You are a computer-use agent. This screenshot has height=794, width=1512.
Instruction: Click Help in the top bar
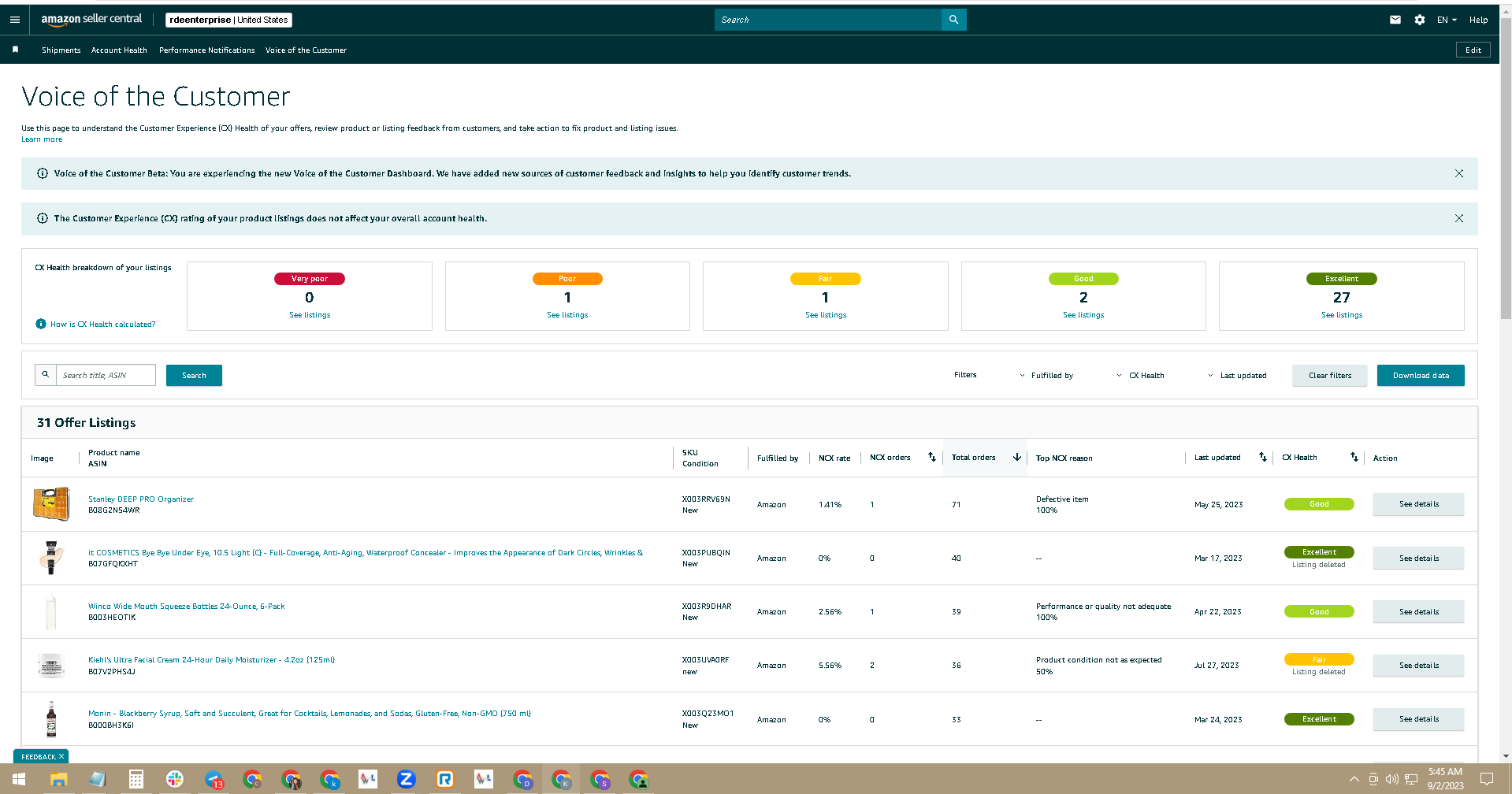(x=1478, y=20)
